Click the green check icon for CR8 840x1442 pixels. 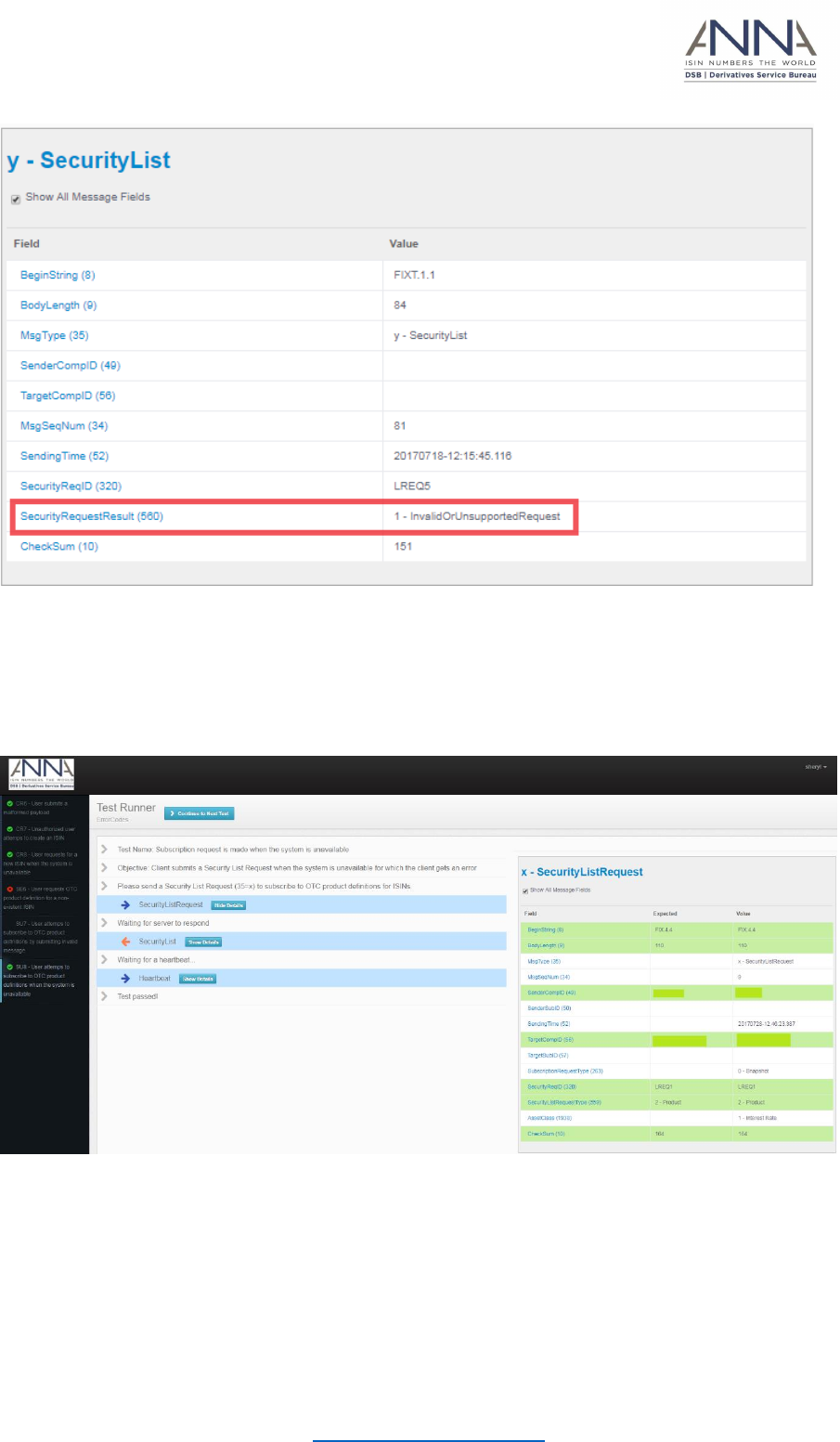pyautogui.click(x=10, y=854)
